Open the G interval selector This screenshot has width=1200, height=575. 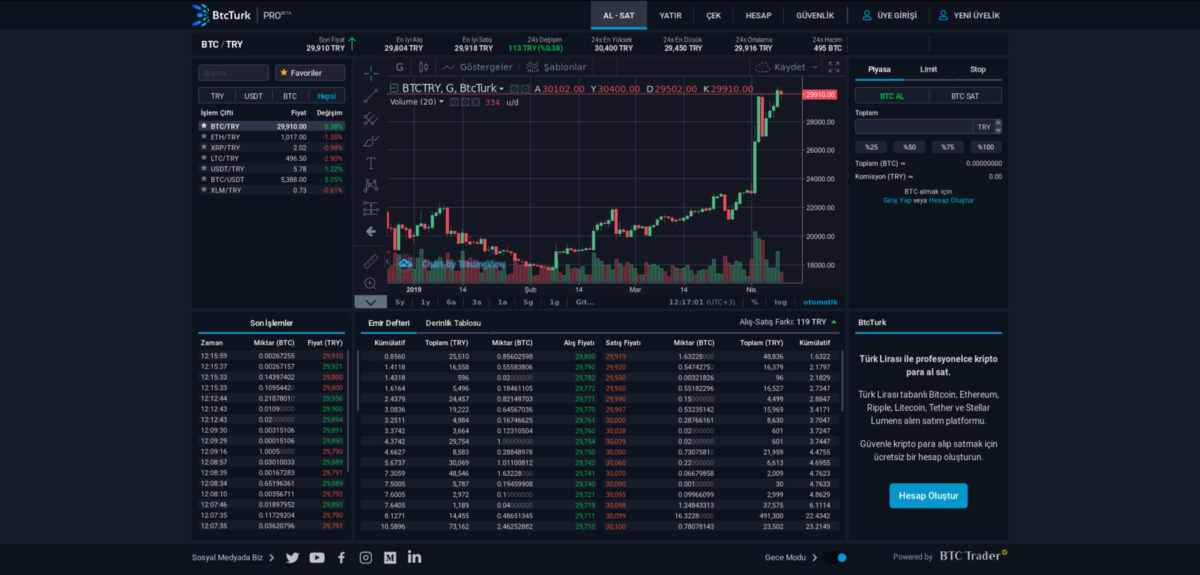399,67
